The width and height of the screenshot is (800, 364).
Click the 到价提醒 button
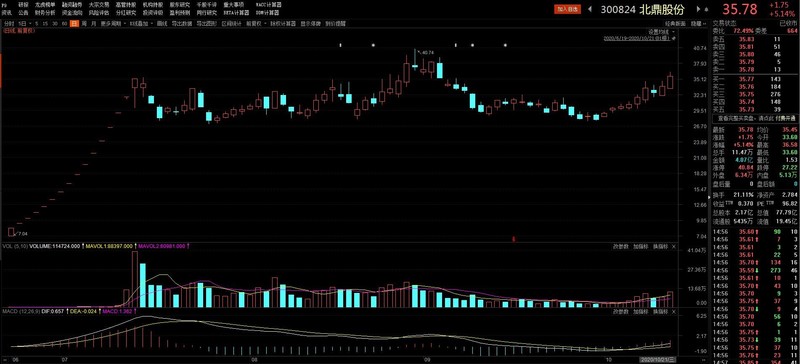[335, 23]
